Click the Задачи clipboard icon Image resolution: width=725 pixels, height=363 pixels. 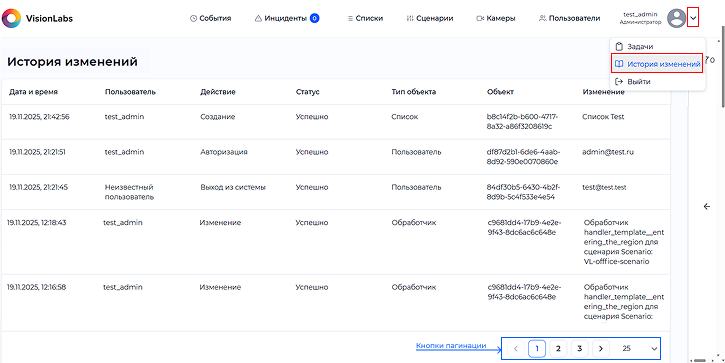[x=620, y=46]
